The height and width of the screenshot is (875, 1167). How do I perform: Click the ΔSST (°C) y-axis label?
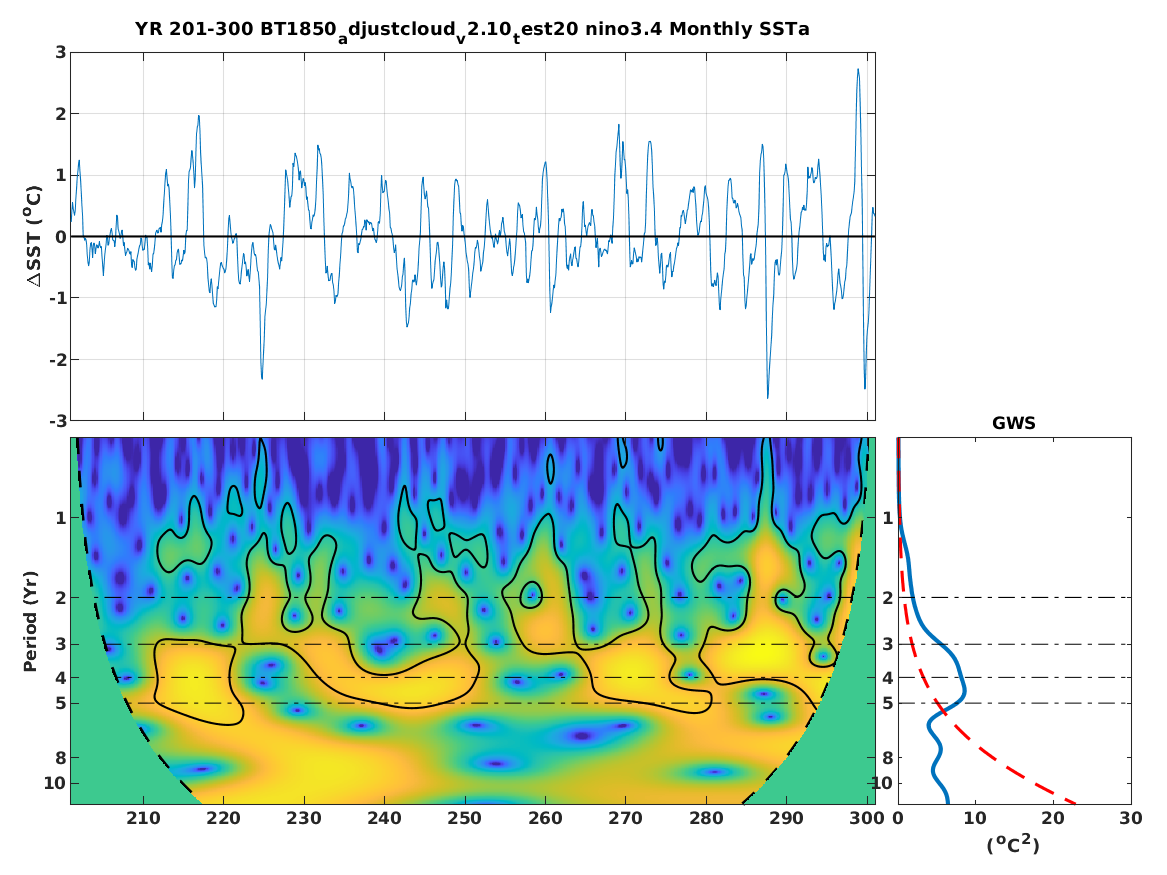(33, 236)
